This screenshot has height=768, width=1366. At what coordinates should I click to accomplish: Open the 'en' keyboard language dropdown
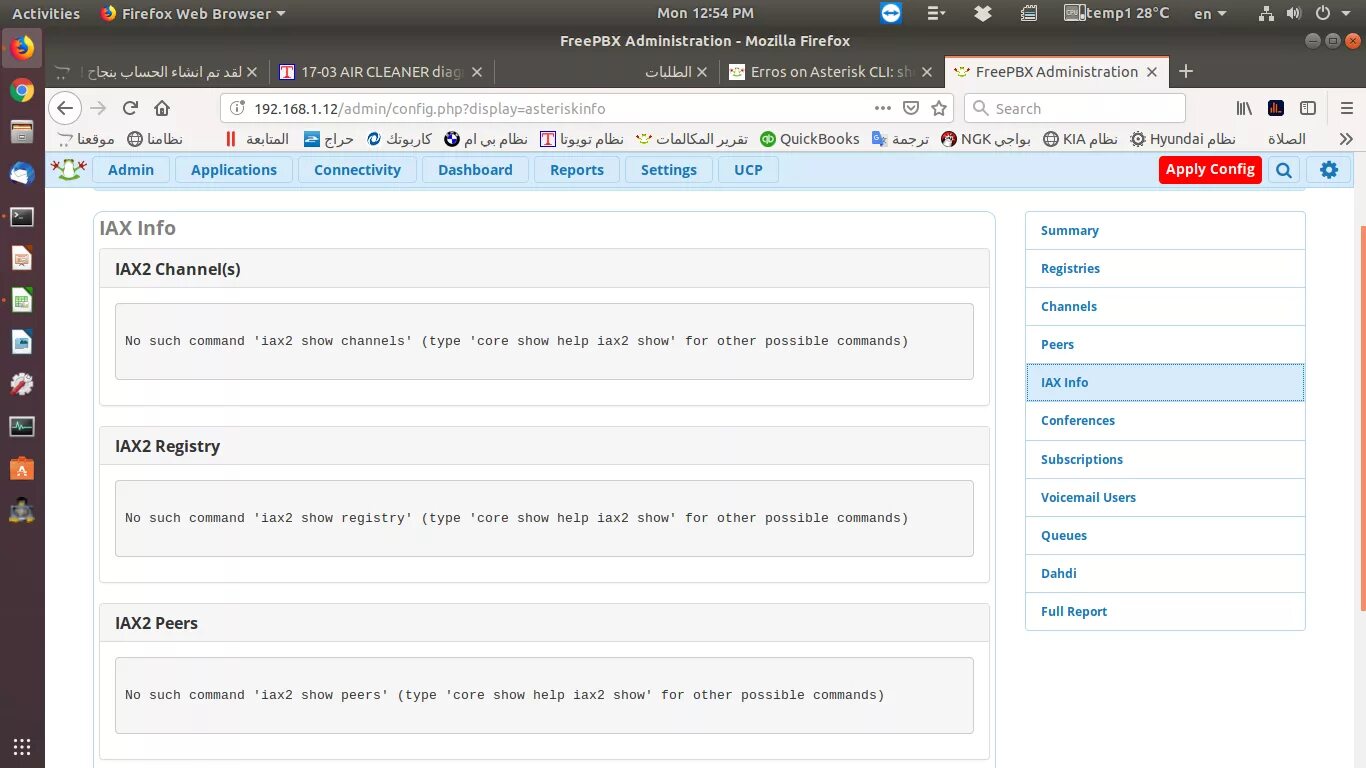(x=1210, y=13)
